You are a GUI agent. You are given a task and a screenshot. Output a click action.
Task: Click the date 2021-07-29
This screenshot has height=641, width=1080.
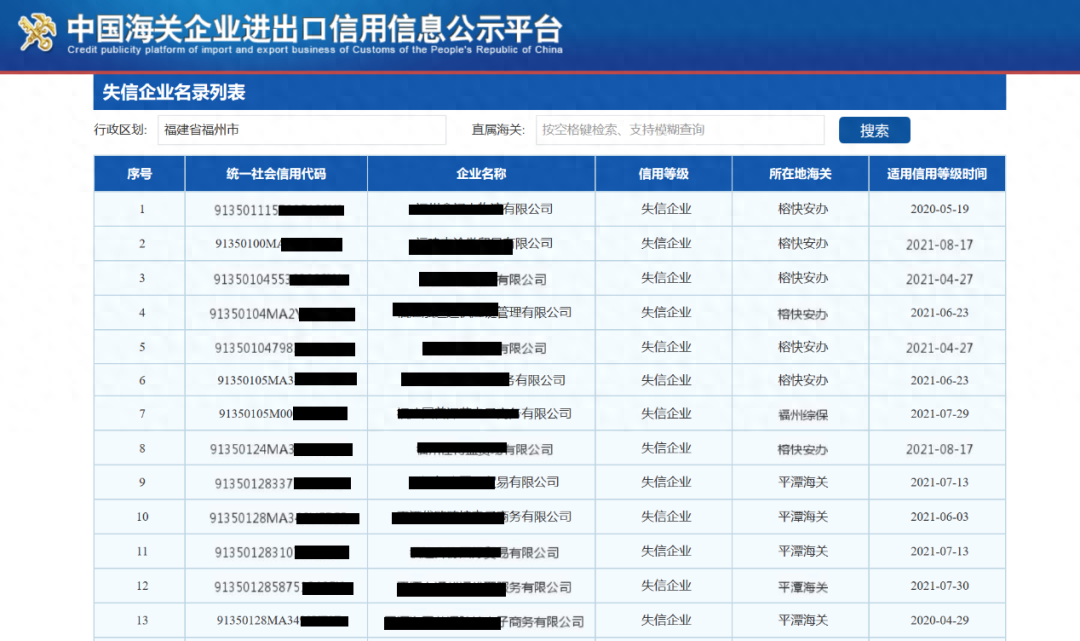(939, 413)
